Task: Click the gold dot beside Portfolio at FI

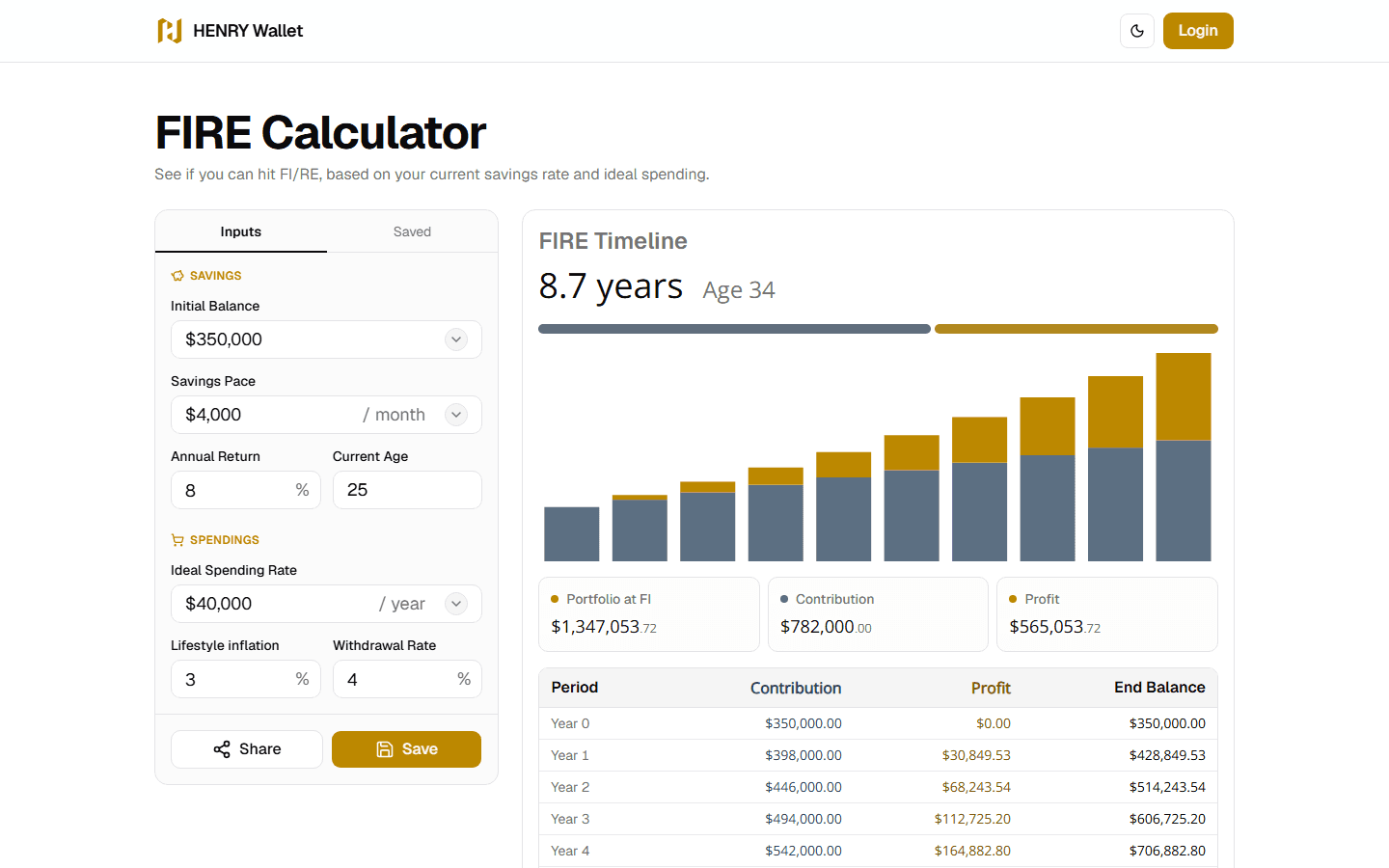Action: 555,599
